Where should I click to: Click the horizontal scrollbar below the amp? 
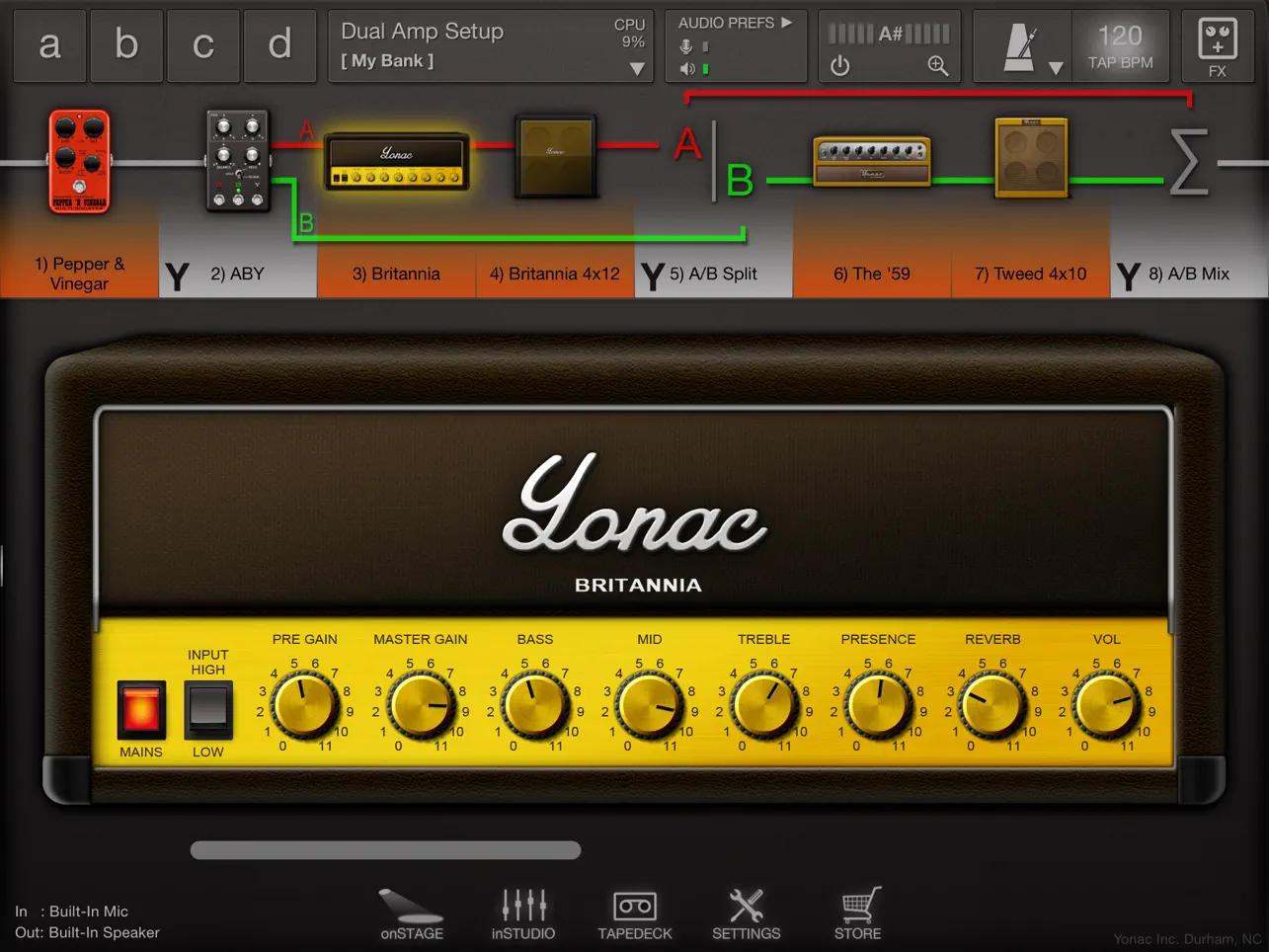click(385, 850)
